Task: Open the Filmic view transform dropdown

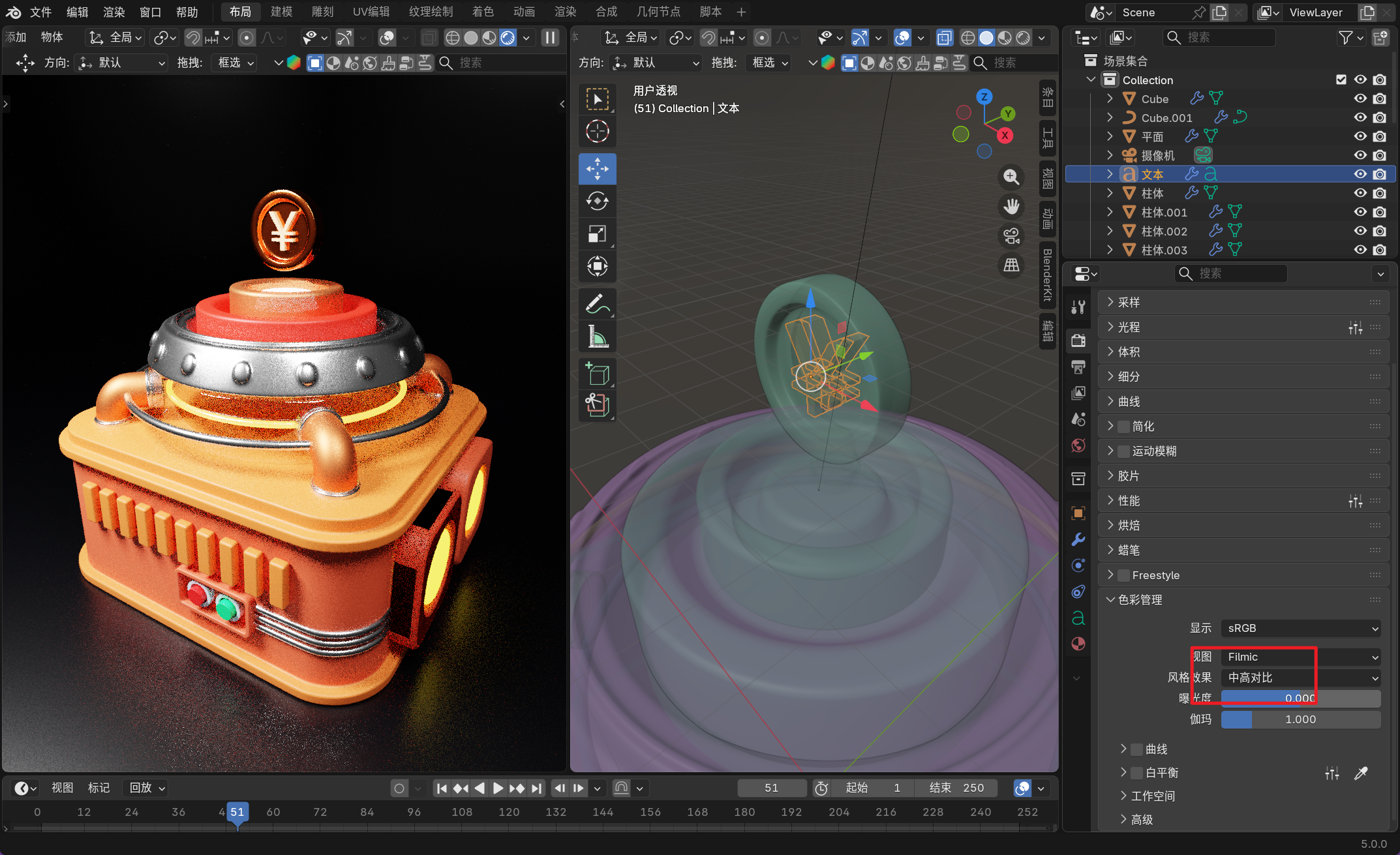Action: pos(1301,657)
